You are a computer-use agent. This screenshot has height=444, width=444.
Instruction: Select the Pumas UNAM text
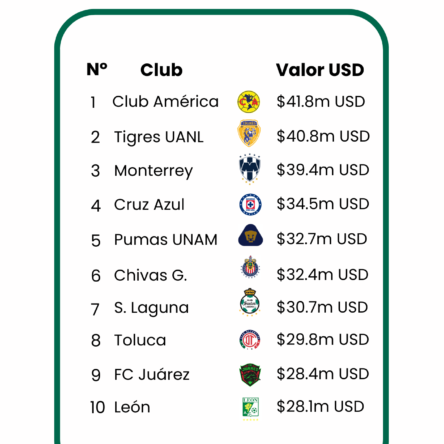click(166, 240)
